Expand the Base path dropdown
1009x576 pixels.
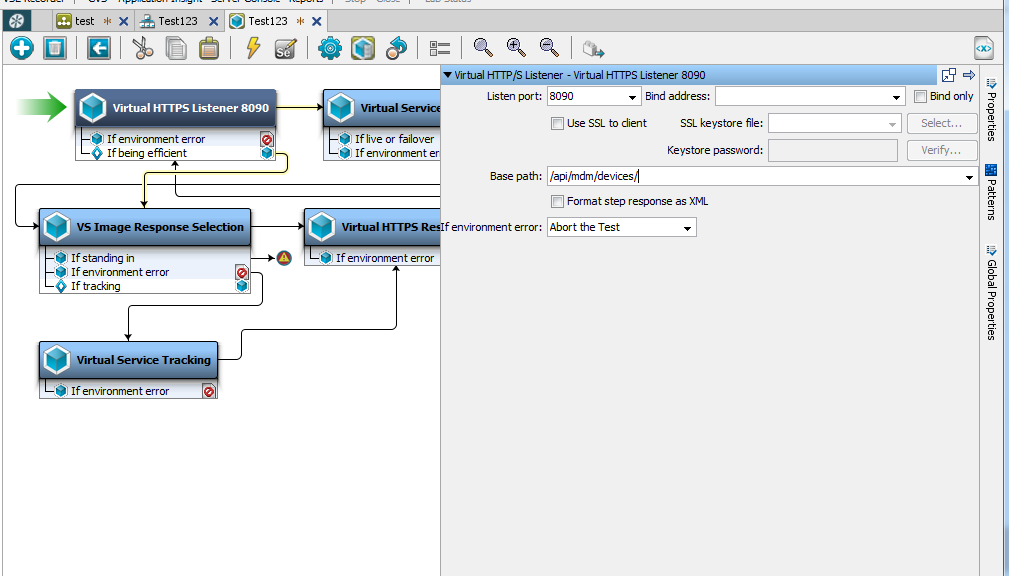point(967,176)
